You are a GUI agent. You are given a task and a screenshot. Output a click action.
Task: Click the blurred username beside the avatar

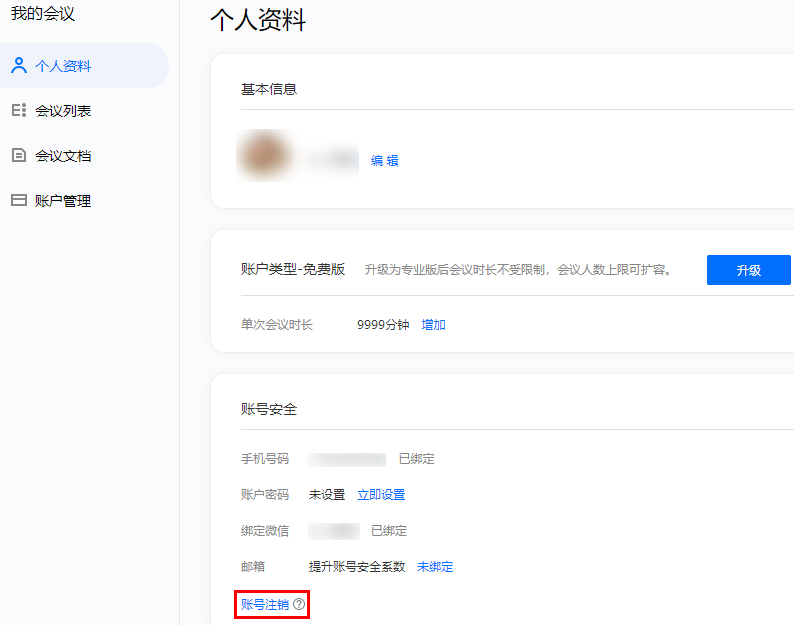[x=332, y=159]
